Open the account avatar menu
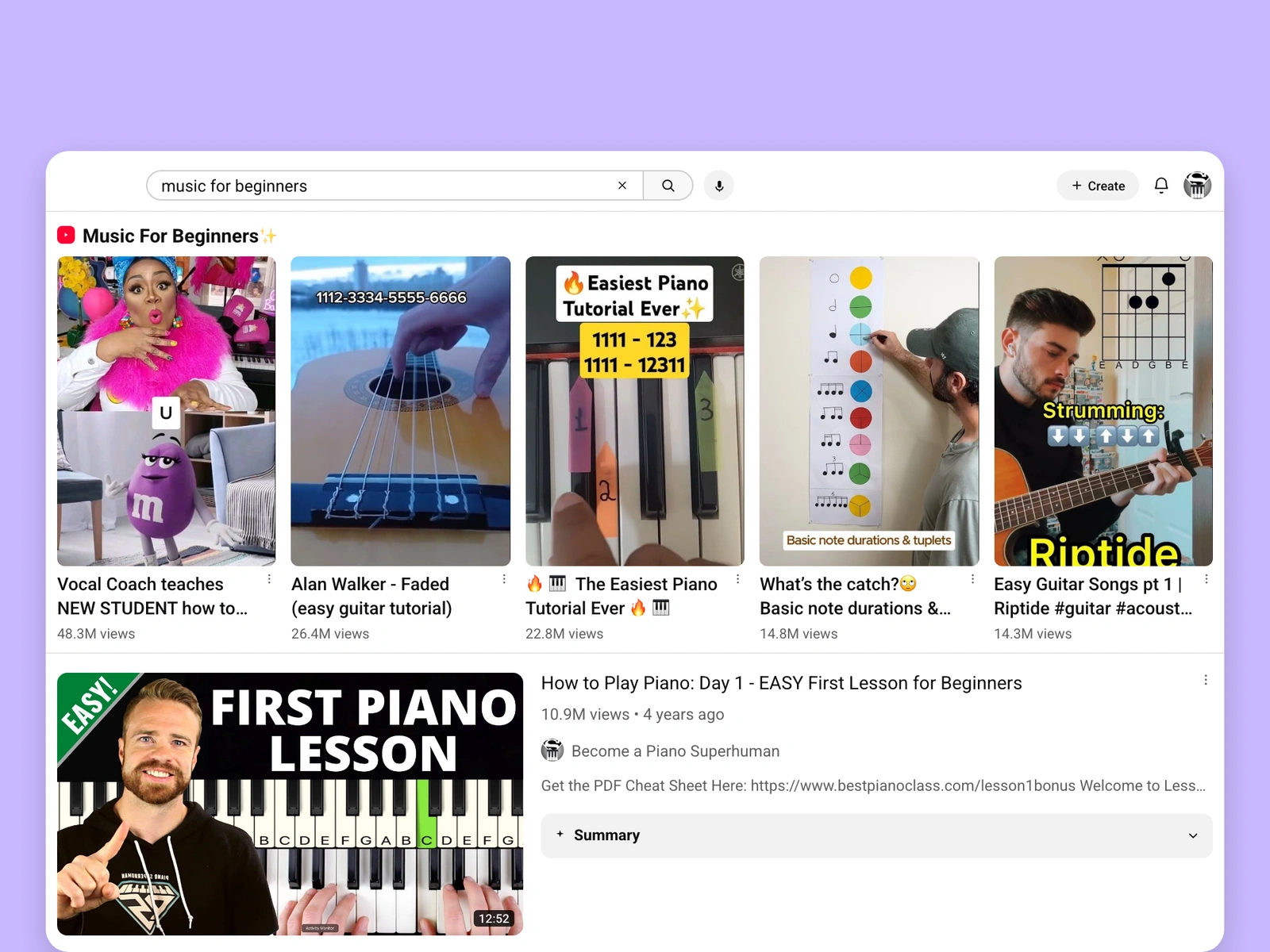The image size is (1270, 952). [1198, 186]
